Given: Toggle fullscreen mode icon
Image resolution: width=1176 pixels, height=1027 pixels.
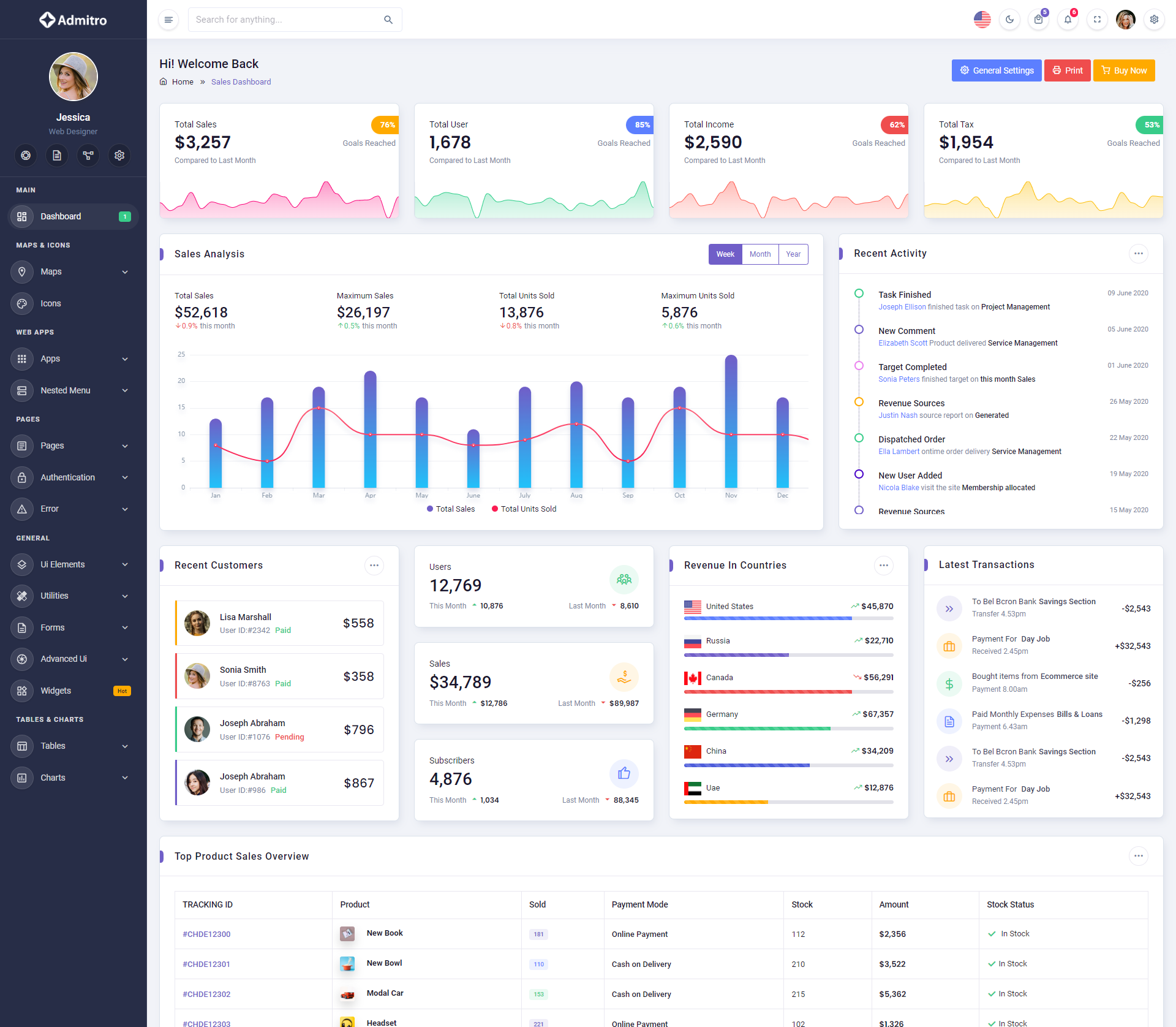Looking at the screenshot, I should pos(1097,20).
